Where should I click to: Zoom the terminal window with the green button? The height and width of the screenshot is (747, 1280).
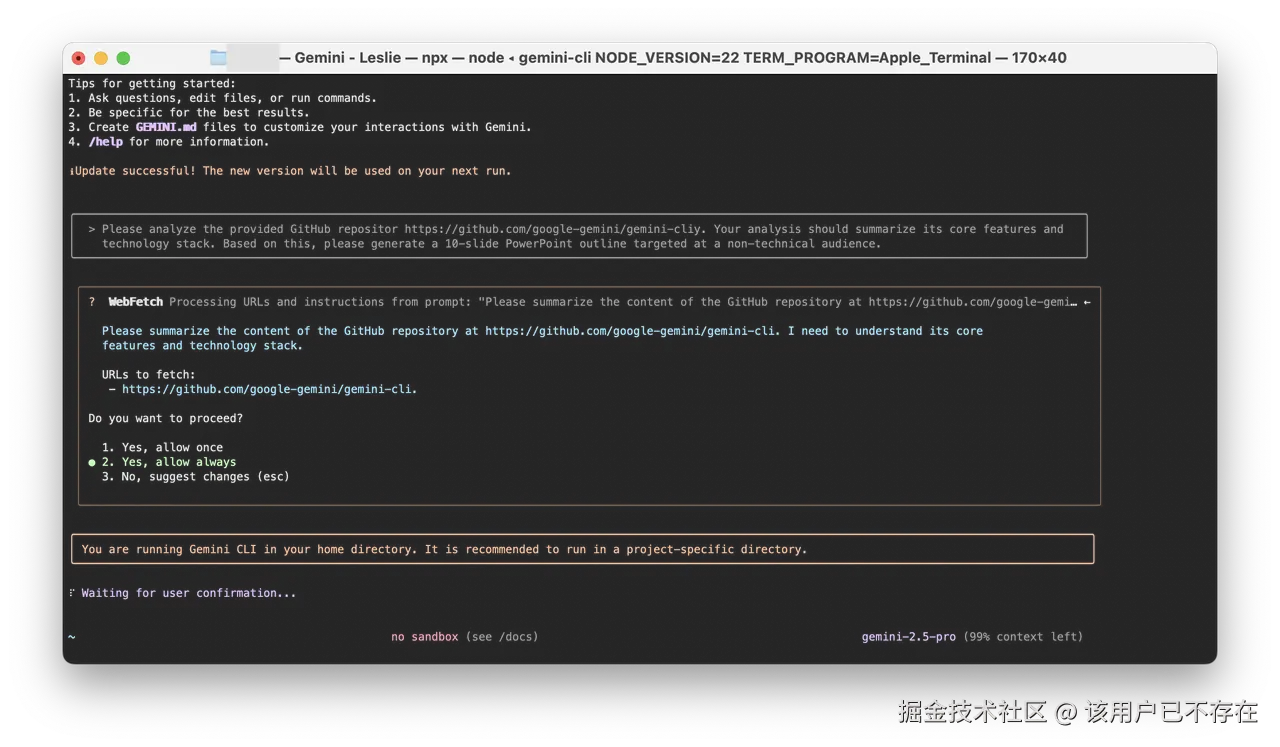click(x=123, y=58)
